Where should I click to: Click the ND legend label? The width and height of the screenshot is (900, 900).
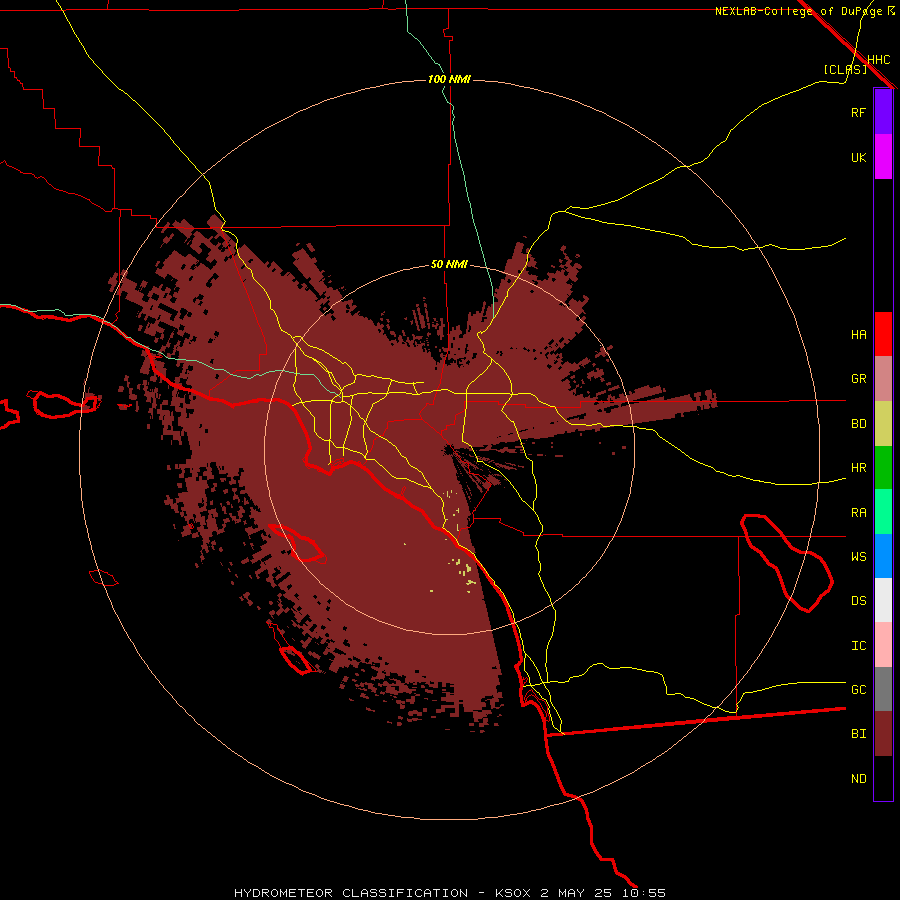pyautogui.click(x=858, y=779)
